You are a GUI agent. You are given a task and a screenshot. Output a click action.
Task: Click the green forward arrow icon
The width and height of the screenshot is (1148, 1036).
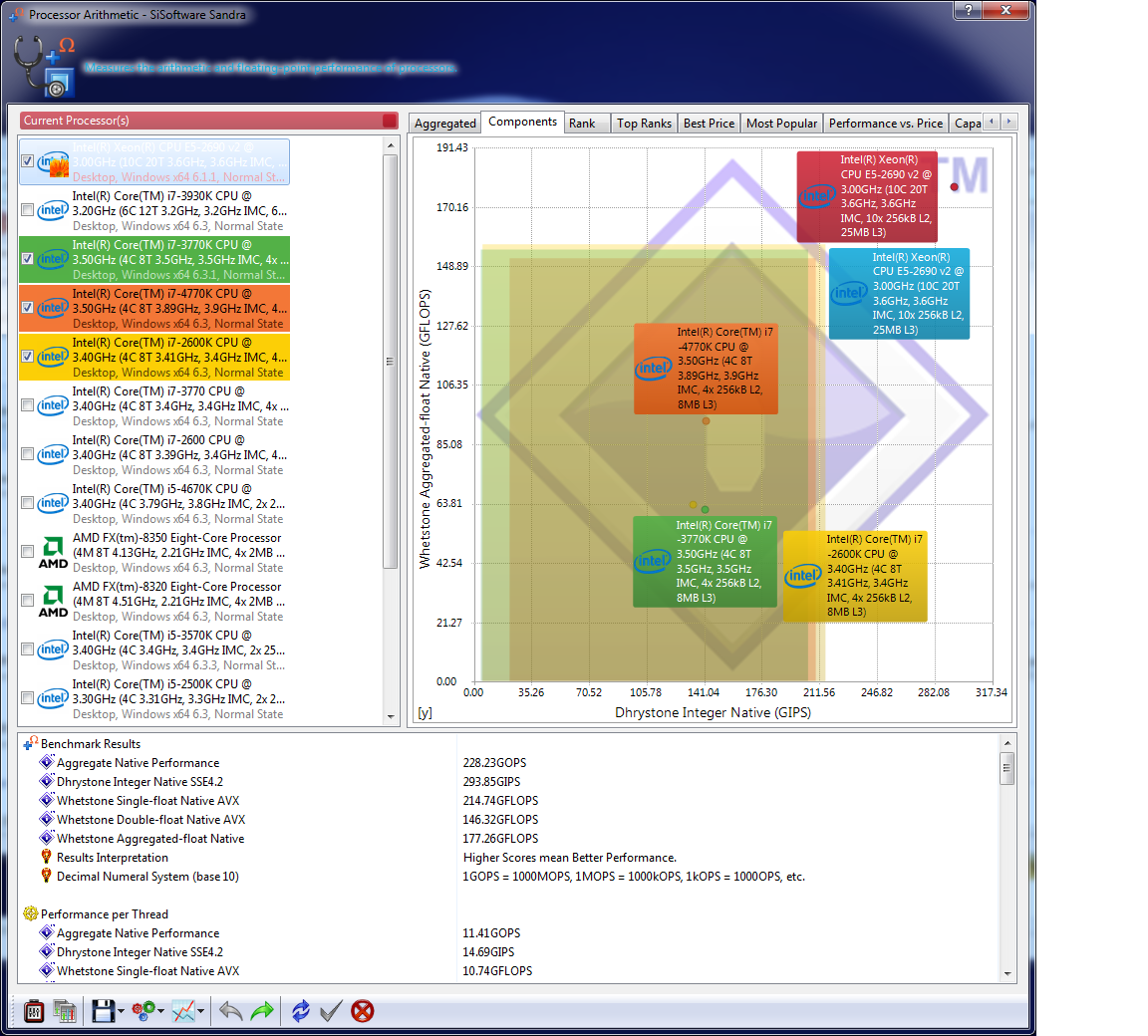pyautogui.click(x=262, y=1011)
